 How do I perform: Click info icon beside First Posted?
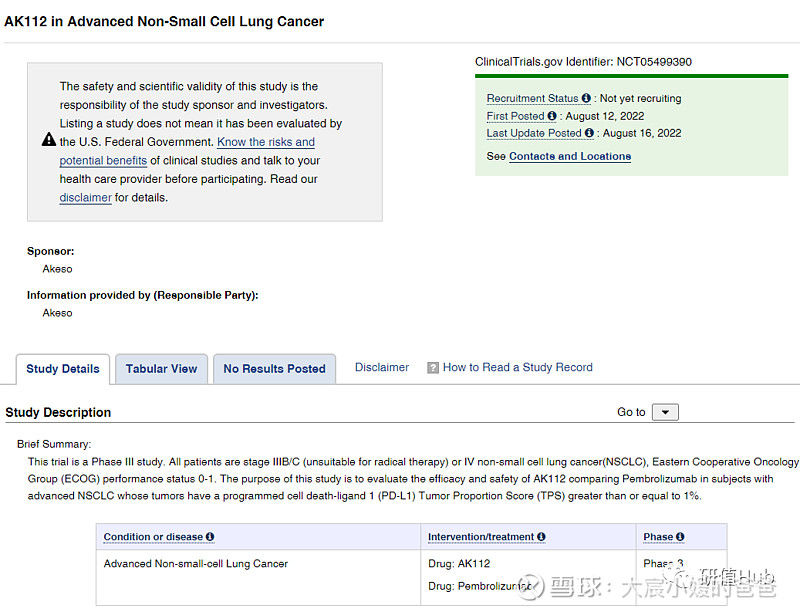[x=552, y=117]
